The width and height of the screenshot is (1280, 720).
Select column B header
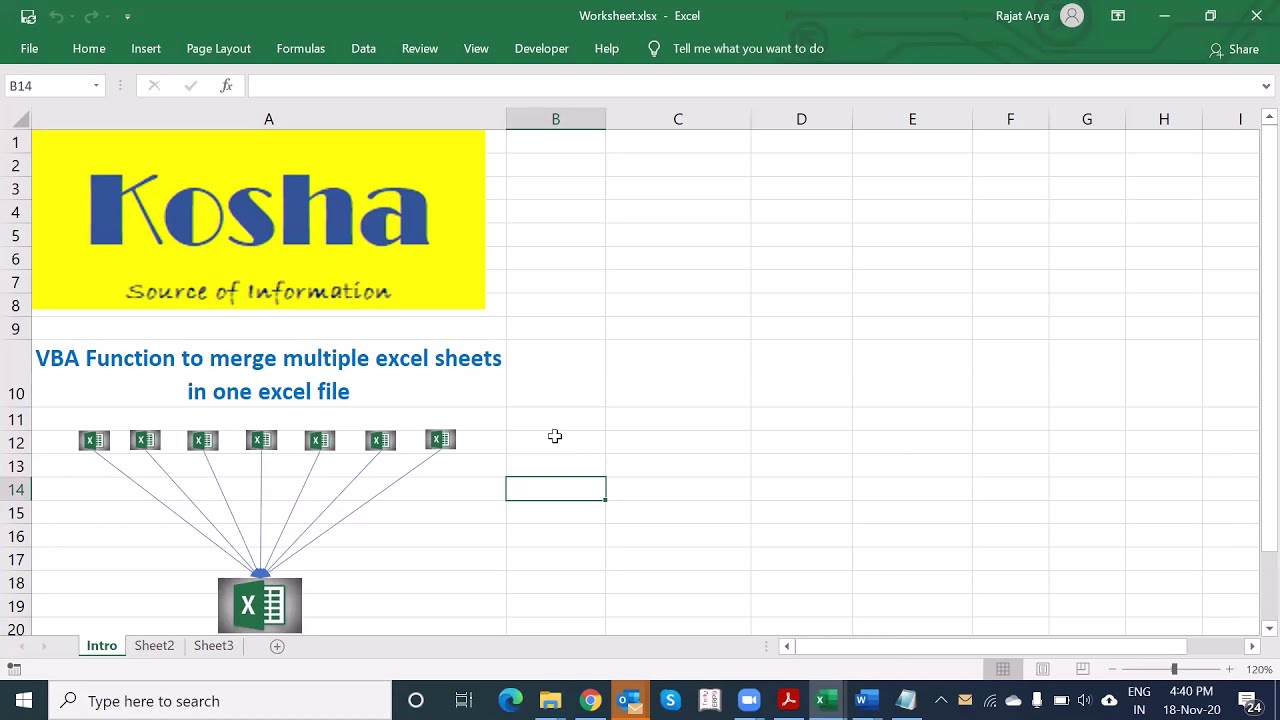556,119
